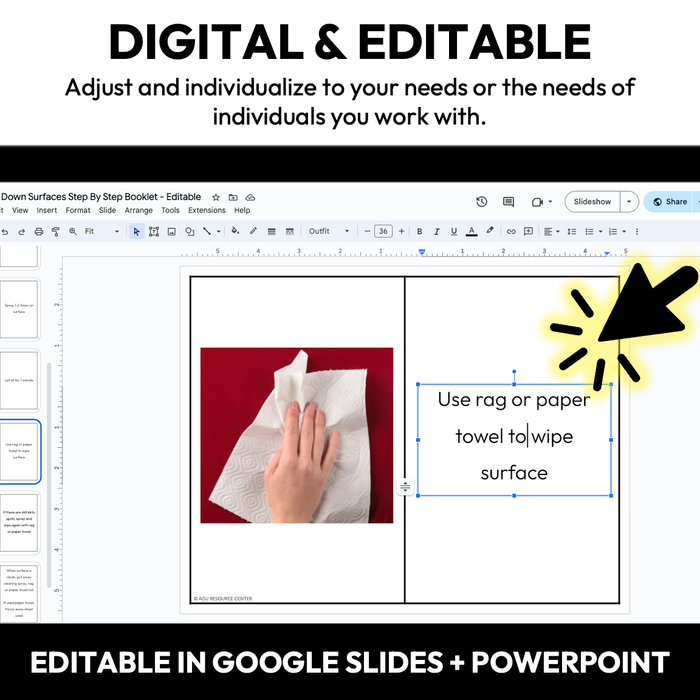This screenshot has height=700, width=700.
Task: Click the insert link icon
Action: click(511, 231)
